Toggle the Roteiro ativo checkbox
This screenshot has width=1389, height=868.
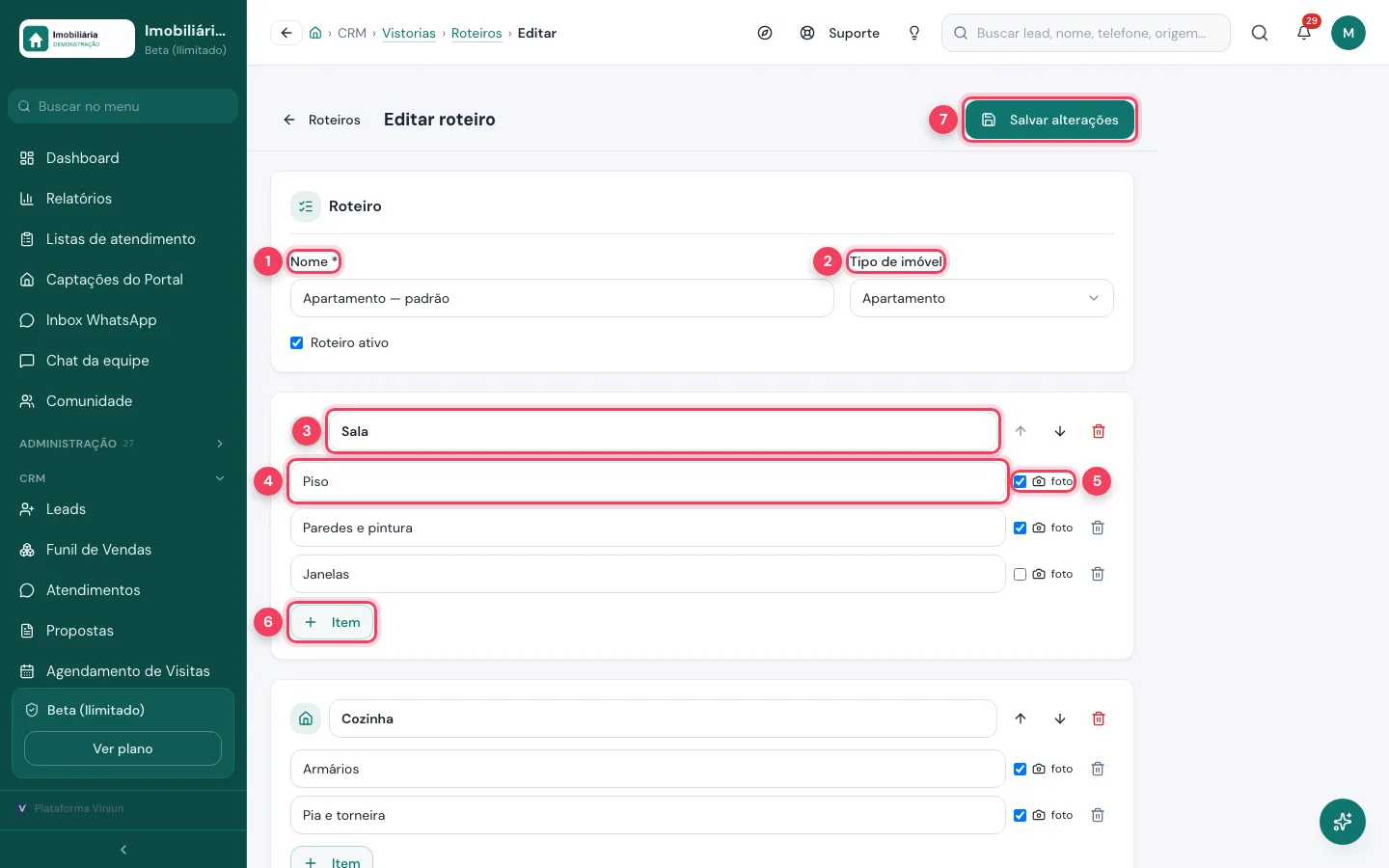click(297, 342)
